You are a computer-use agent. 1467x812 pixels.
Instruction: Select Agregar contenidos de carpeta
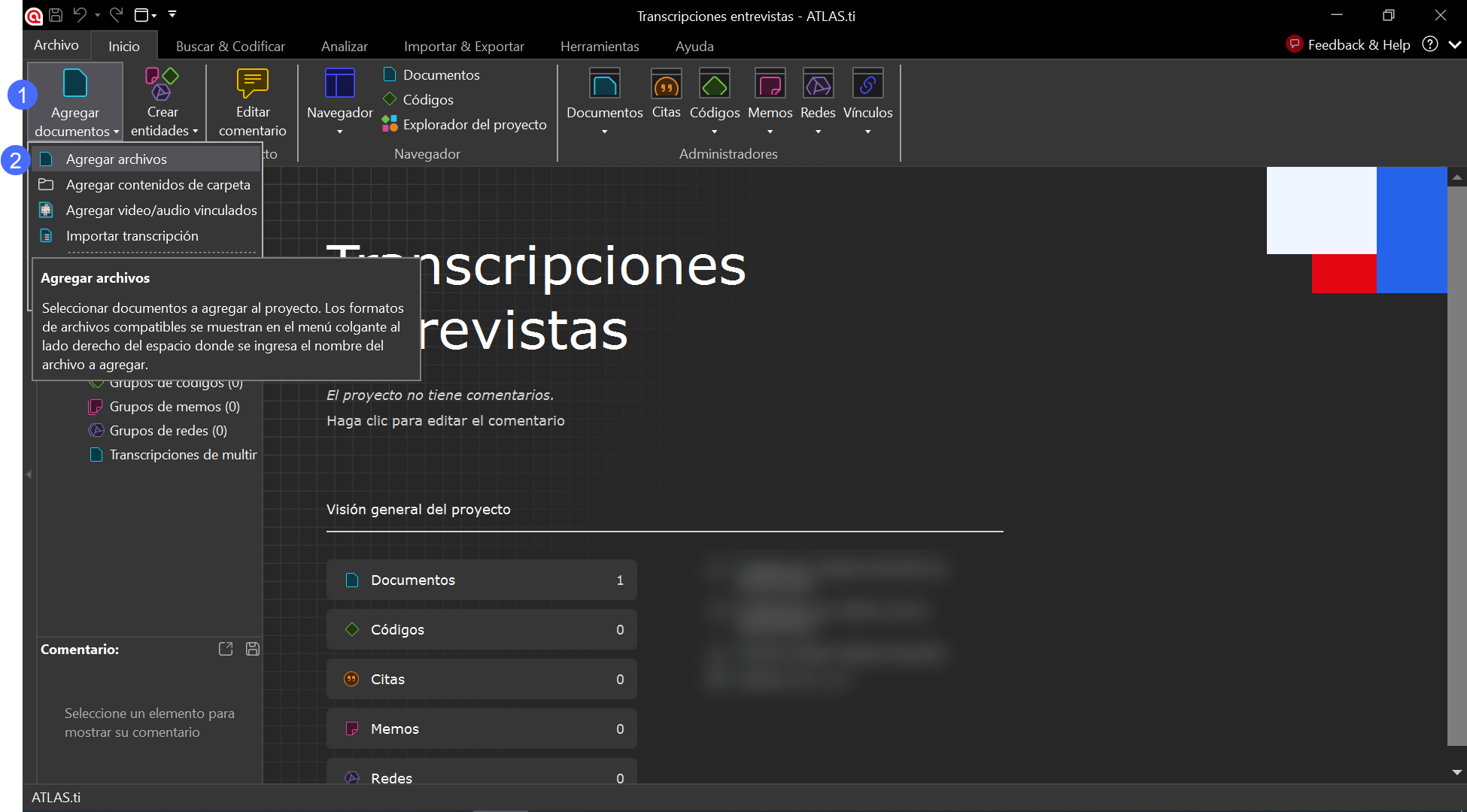[x=146, y=185]
